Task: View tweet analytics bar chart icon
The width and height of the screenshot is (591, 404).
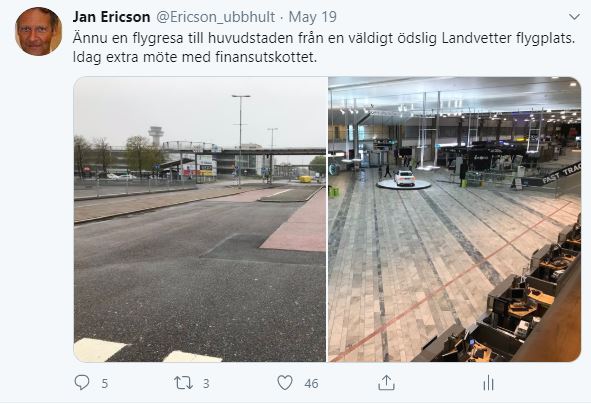Action: tap(488, 383)
